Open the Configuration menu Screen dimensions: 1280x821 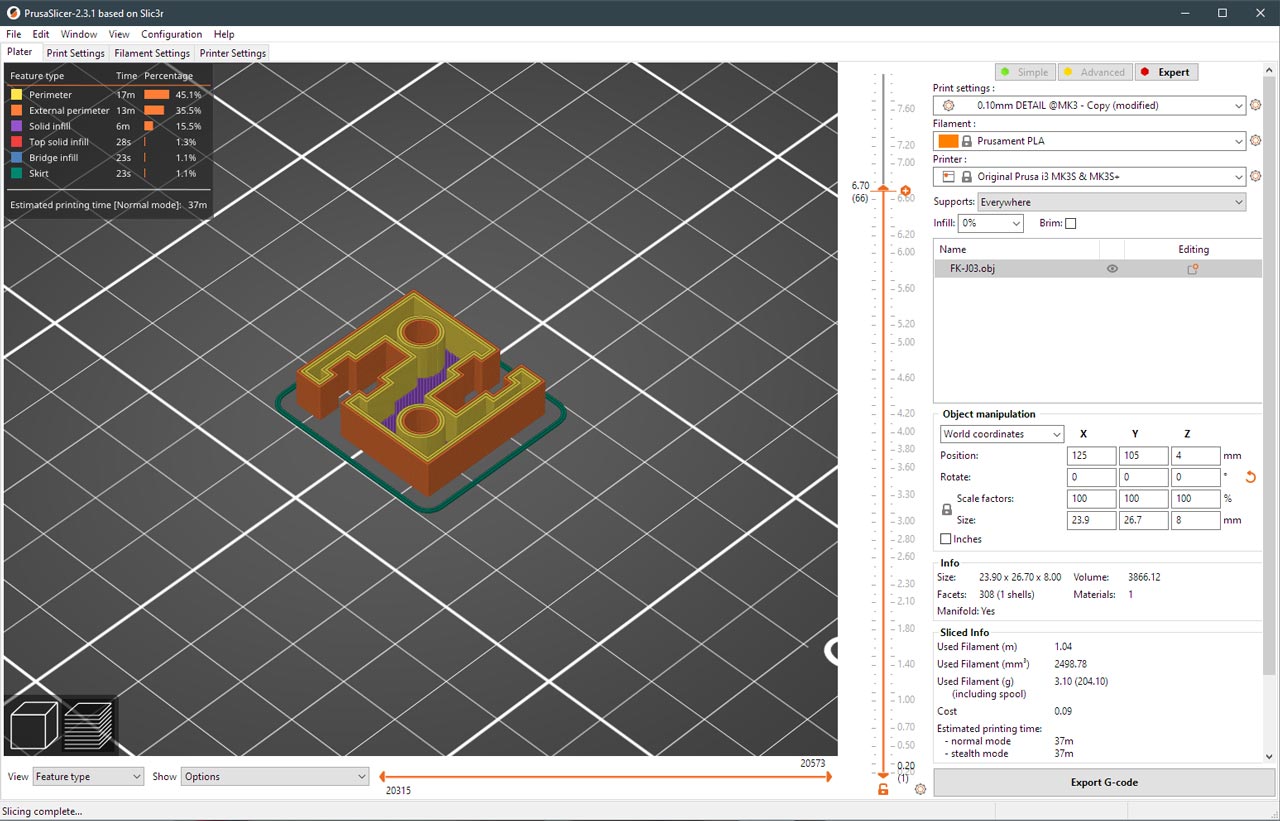[172, 34]
